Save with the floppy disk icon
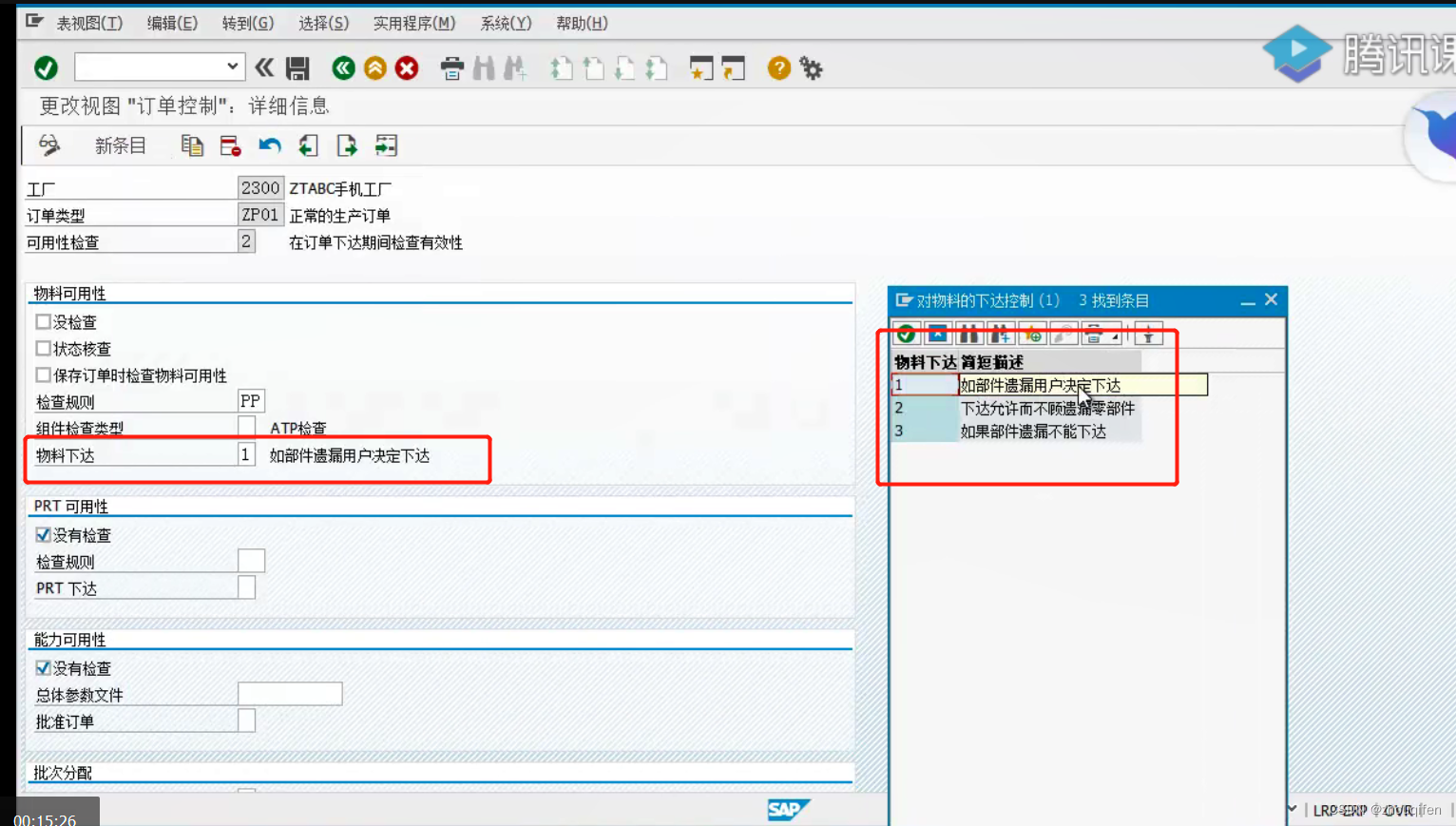 click(x=297, y=68)
